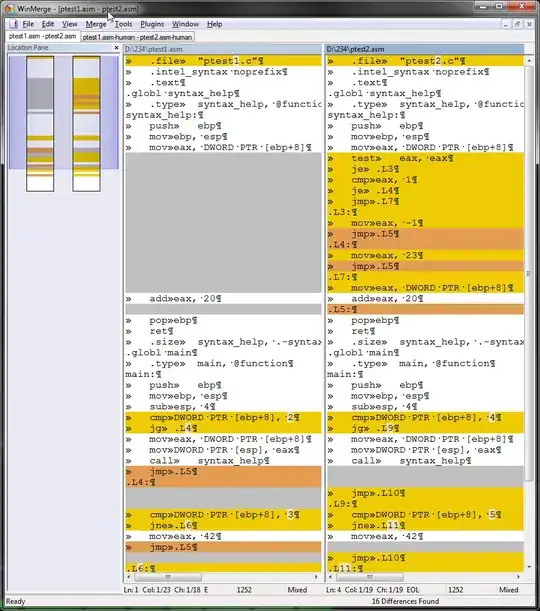This screenshot has height=611, width=540.
Task: Click the .file "ptest1.c" line
Action: pyautogui.click(x=223, y=61)
